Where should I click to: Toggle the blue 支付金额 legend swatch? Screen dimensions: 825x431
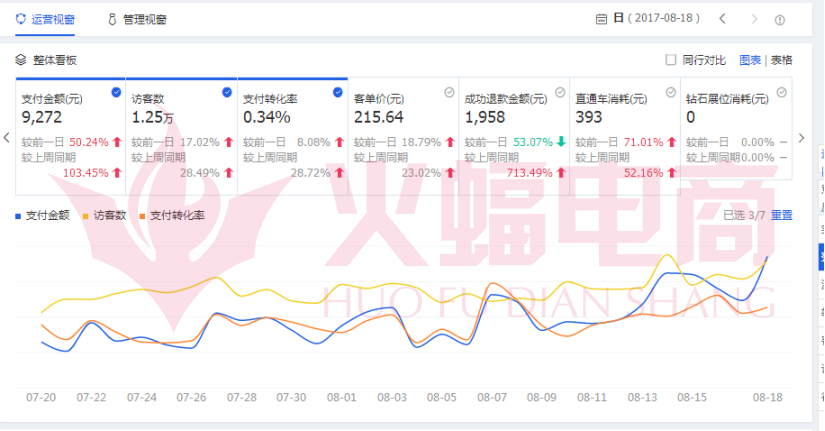click(18, 216)
